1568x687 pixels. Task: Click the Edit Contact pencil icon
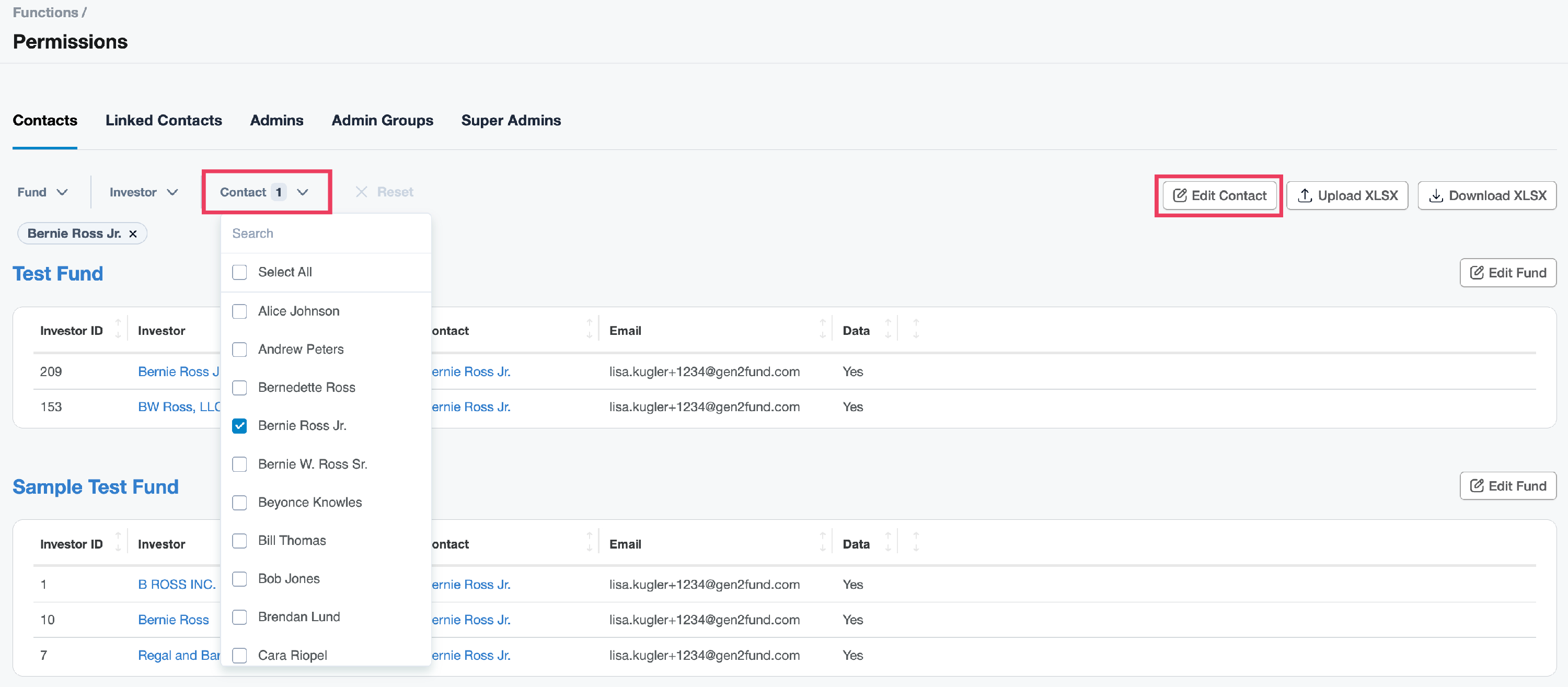coord(1179,195)
